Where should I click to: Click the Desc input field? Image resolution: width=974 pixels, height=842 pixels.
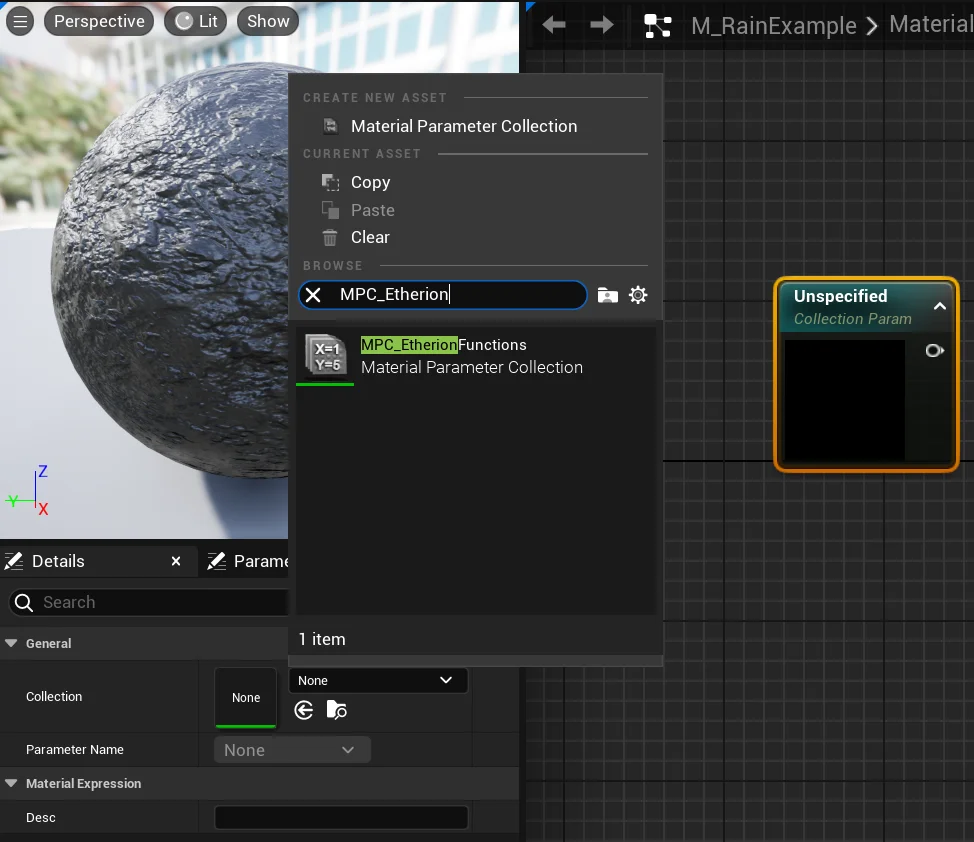pos(341,818)
